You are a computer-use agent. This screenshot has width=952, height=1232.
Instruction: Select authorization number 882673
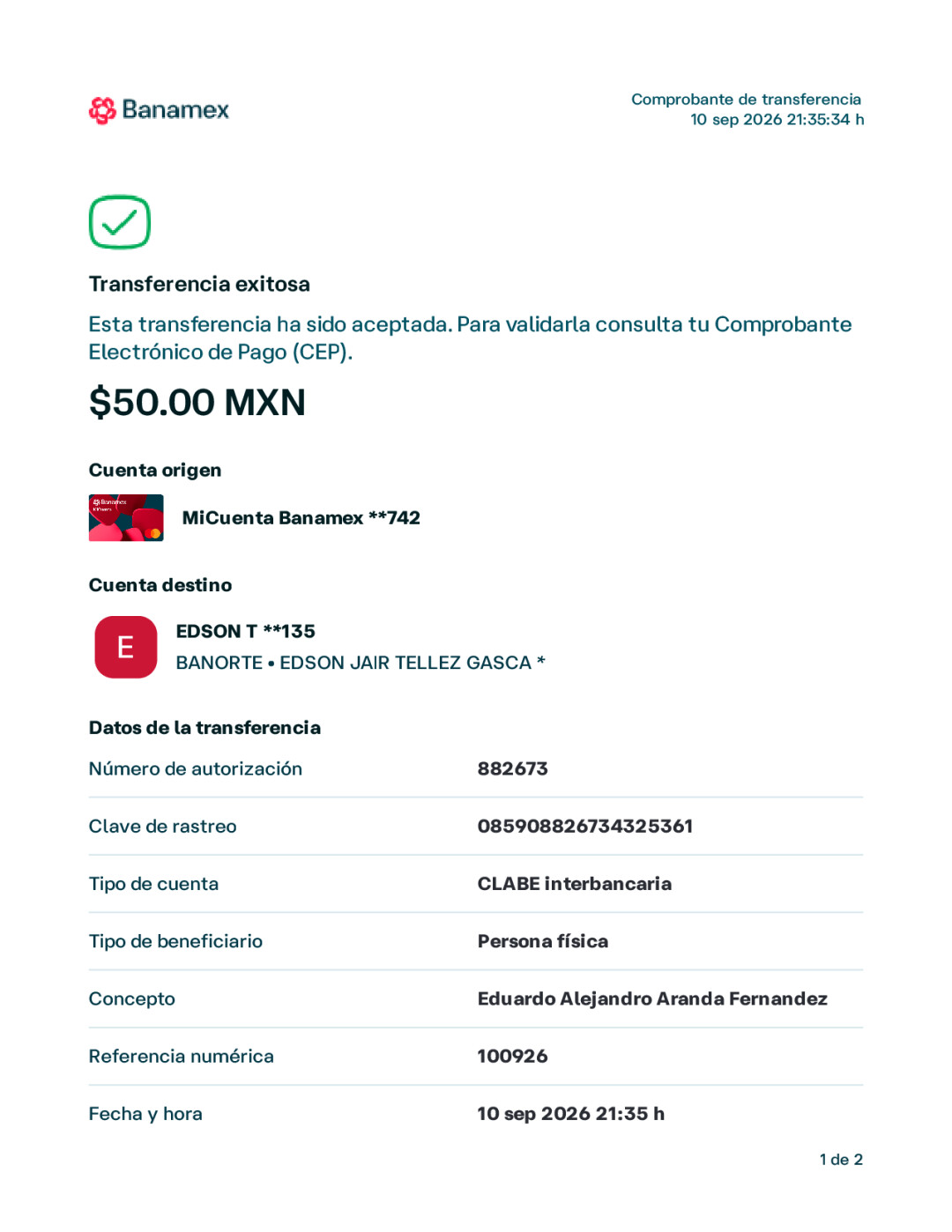(x=513, y=769)
